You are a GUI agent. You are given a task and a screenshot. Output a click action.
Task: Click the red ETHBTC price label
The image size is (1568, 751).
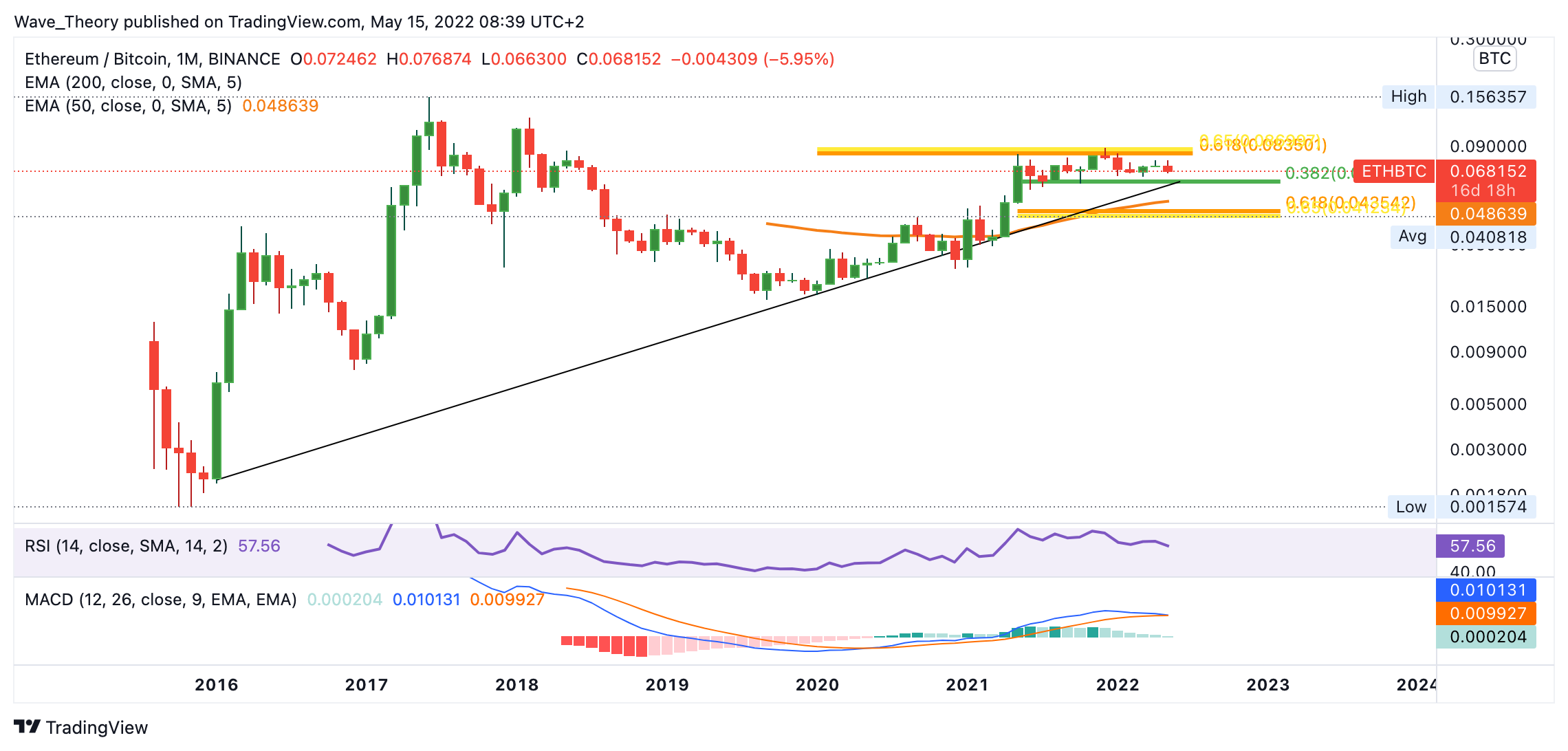1394,171
